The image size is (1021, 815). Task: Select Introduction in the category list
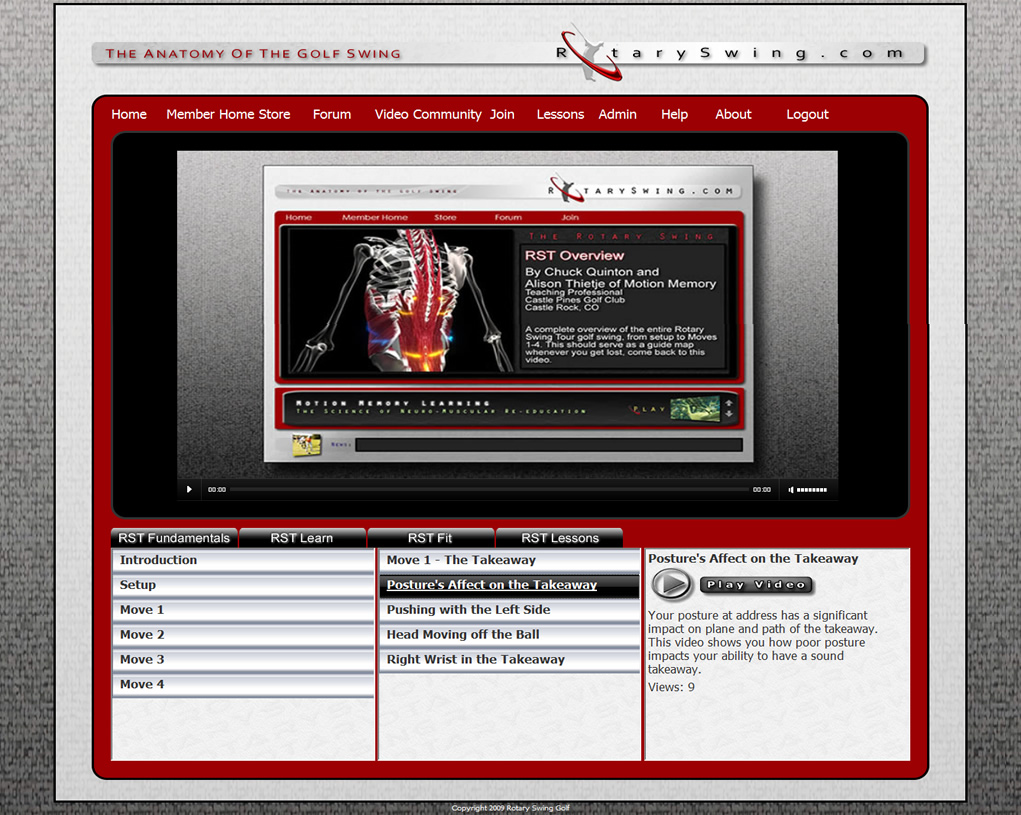(244, 560)
